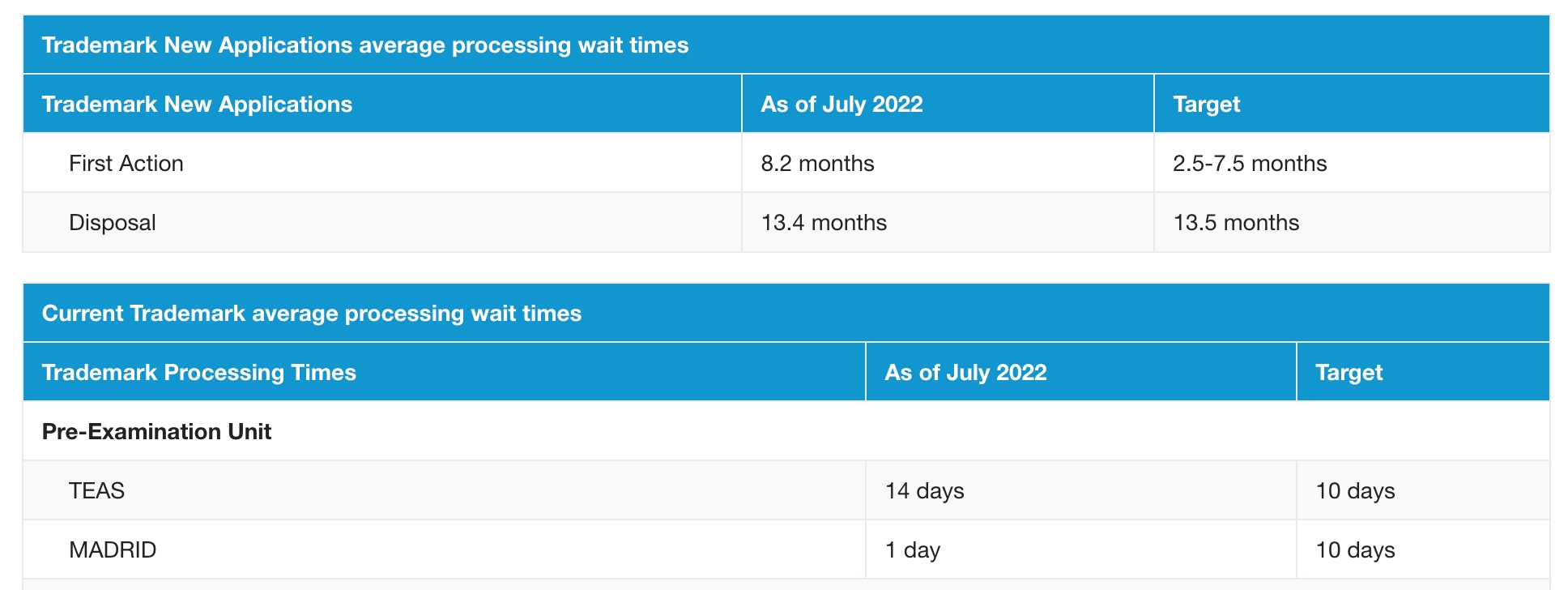
Task: Click the 'Trademark New Applications average processing wait times' title
Action: click(364, 45)
